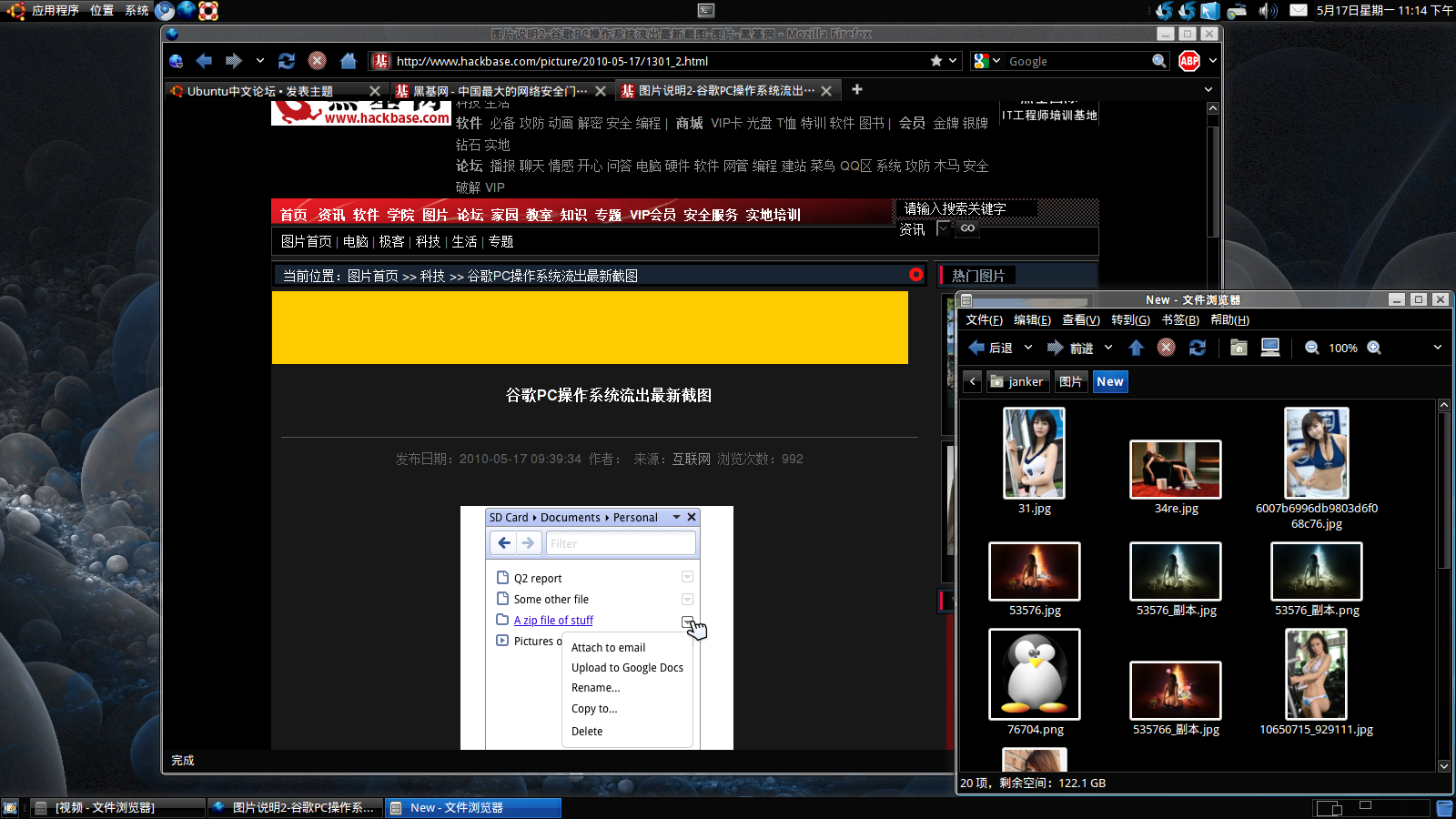Click the volume icon in top panel
Image resolution: width=1456 pixels, height=819 pixels.
(1268, 11)
